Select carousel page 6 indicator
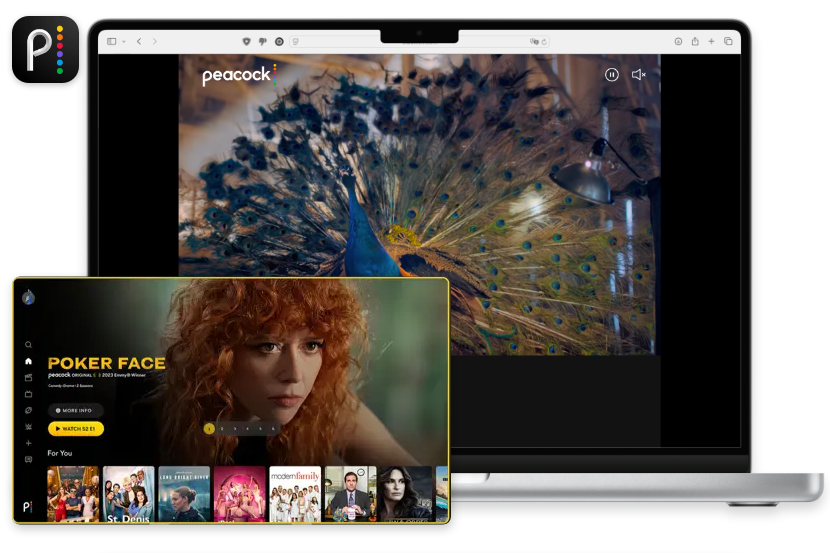The width and height of the screenshot is (830, 553). point(273,428)
